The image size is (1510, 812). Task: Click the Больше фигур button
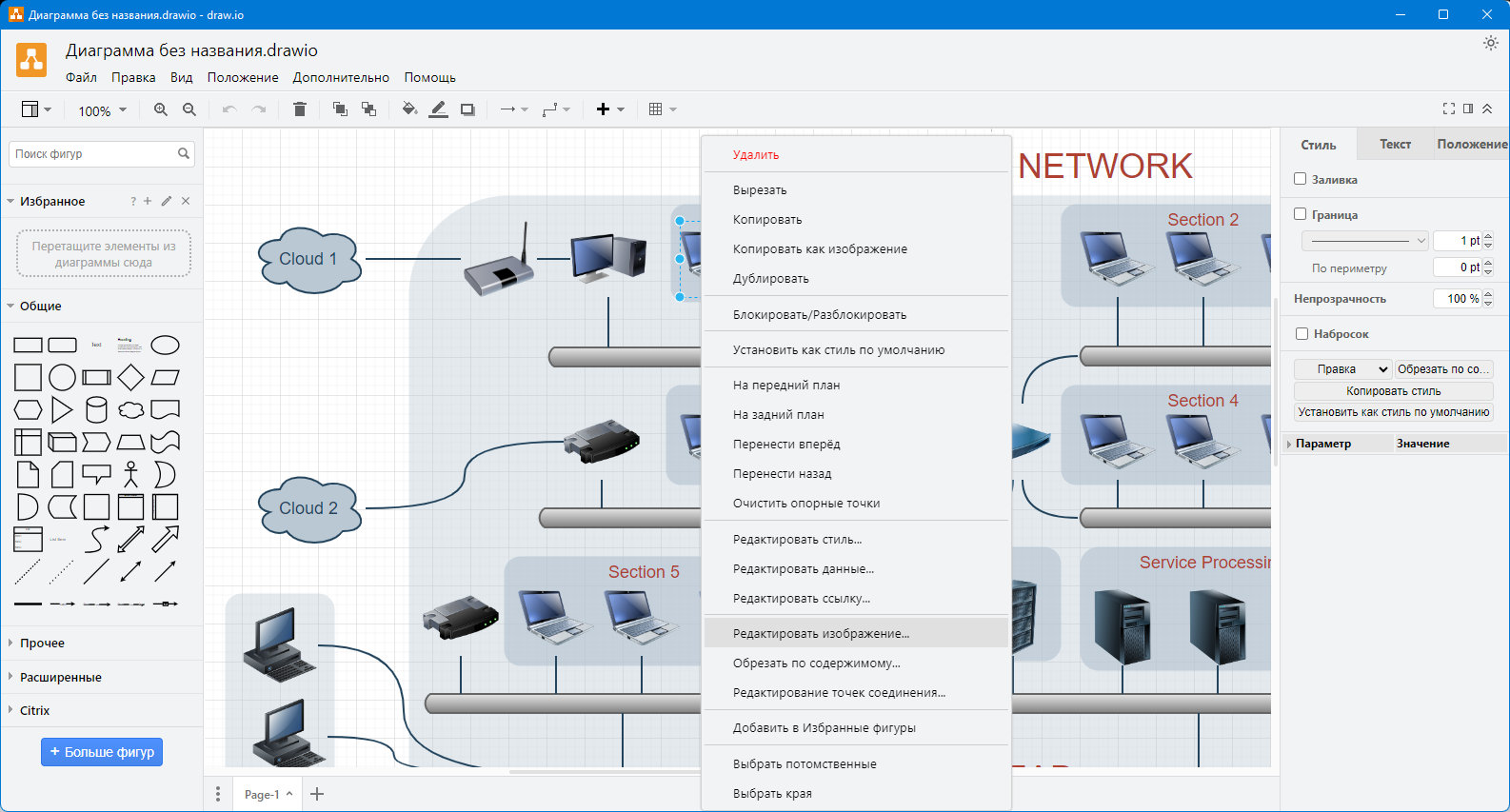pos(102,752)
